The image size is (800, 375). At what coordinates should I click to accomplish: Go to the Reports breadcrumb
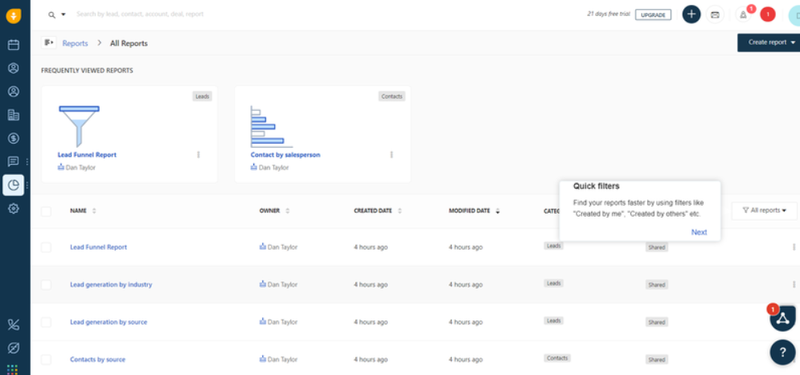pos(75,43)
